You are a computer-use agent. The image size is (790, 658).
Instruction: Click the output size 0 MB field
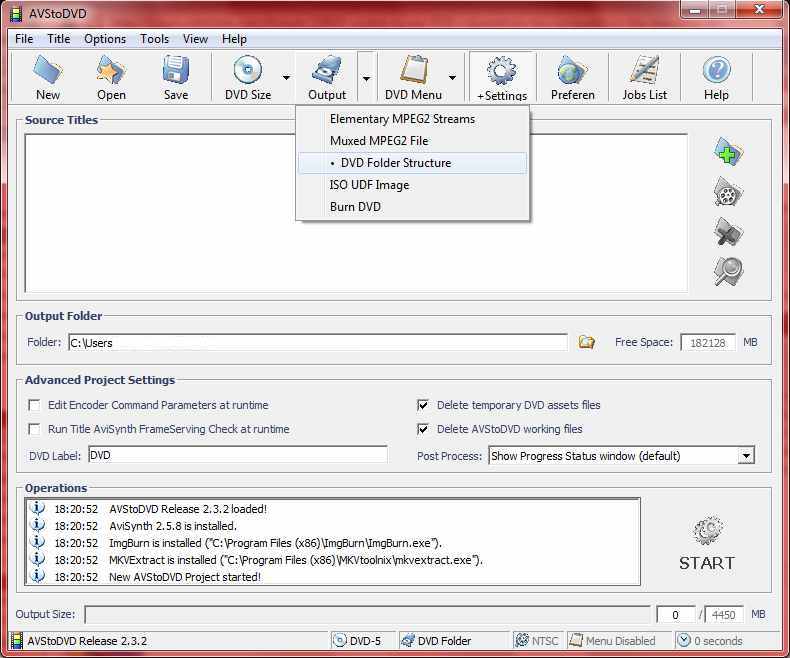point(675,615)
